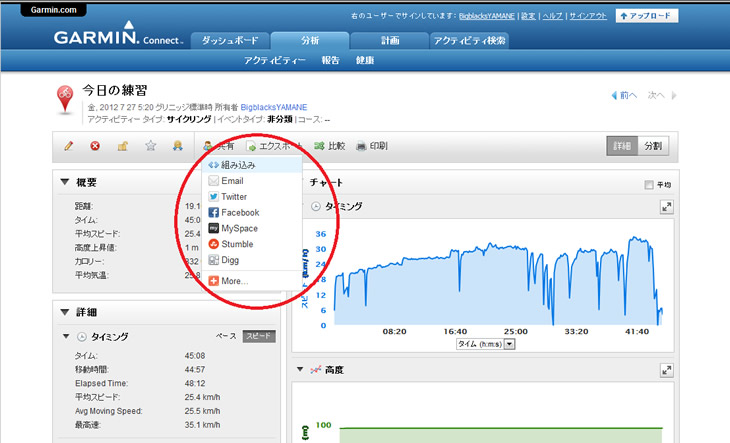Image resolution: width=730 pixels, height=443 pixels.
Task: Go to 報告 reports submenu
Action: [330, 60]
